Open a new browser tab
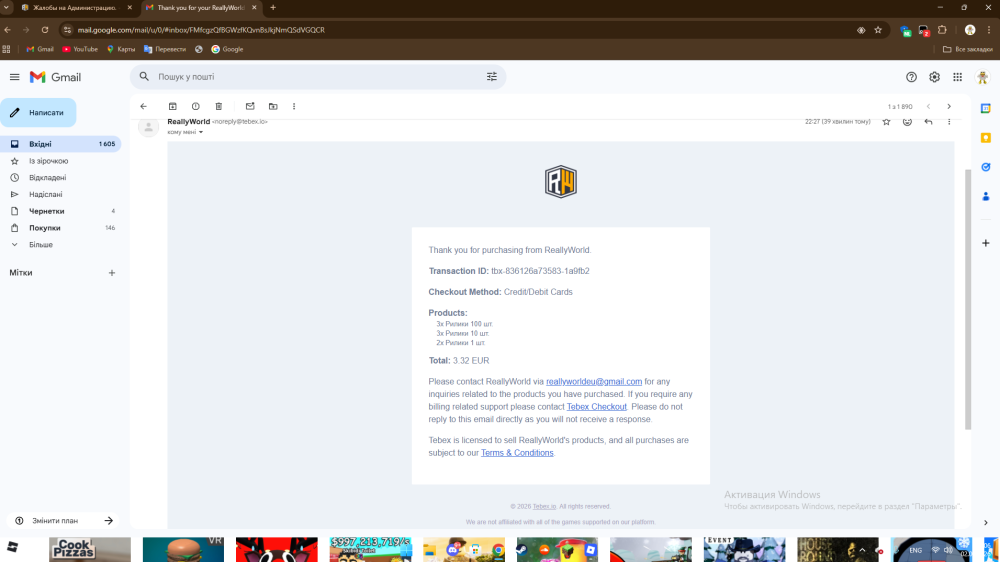 pos(273,8)
